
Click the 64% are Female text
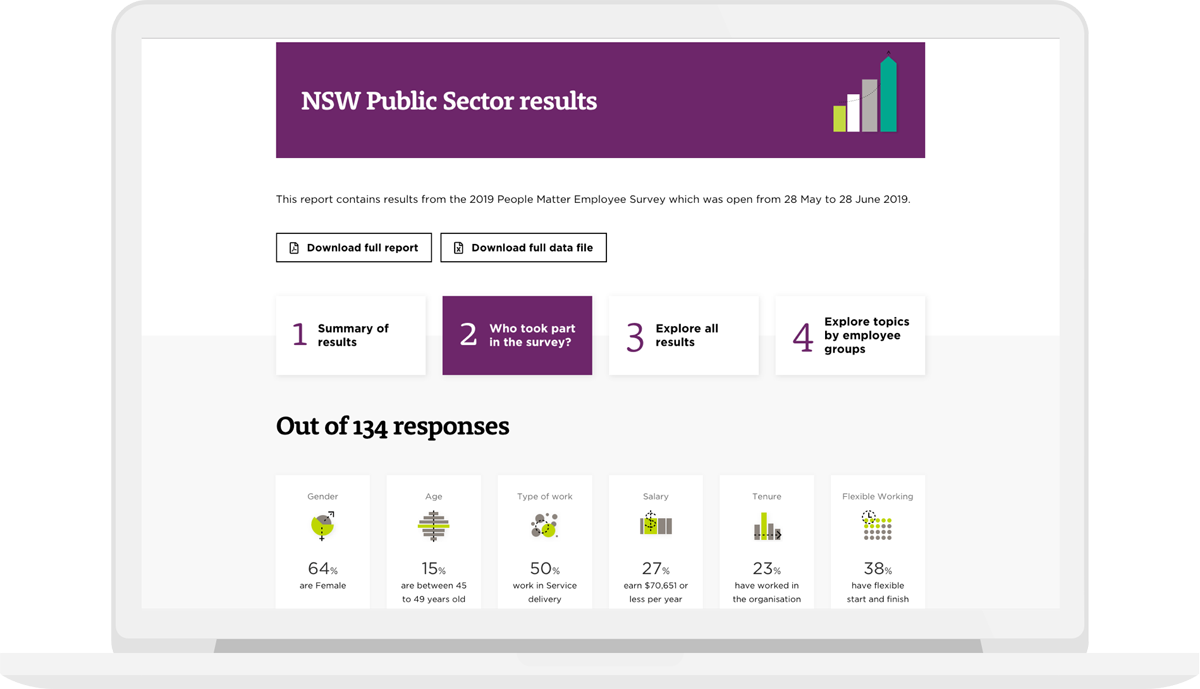[x=323, y=576]
